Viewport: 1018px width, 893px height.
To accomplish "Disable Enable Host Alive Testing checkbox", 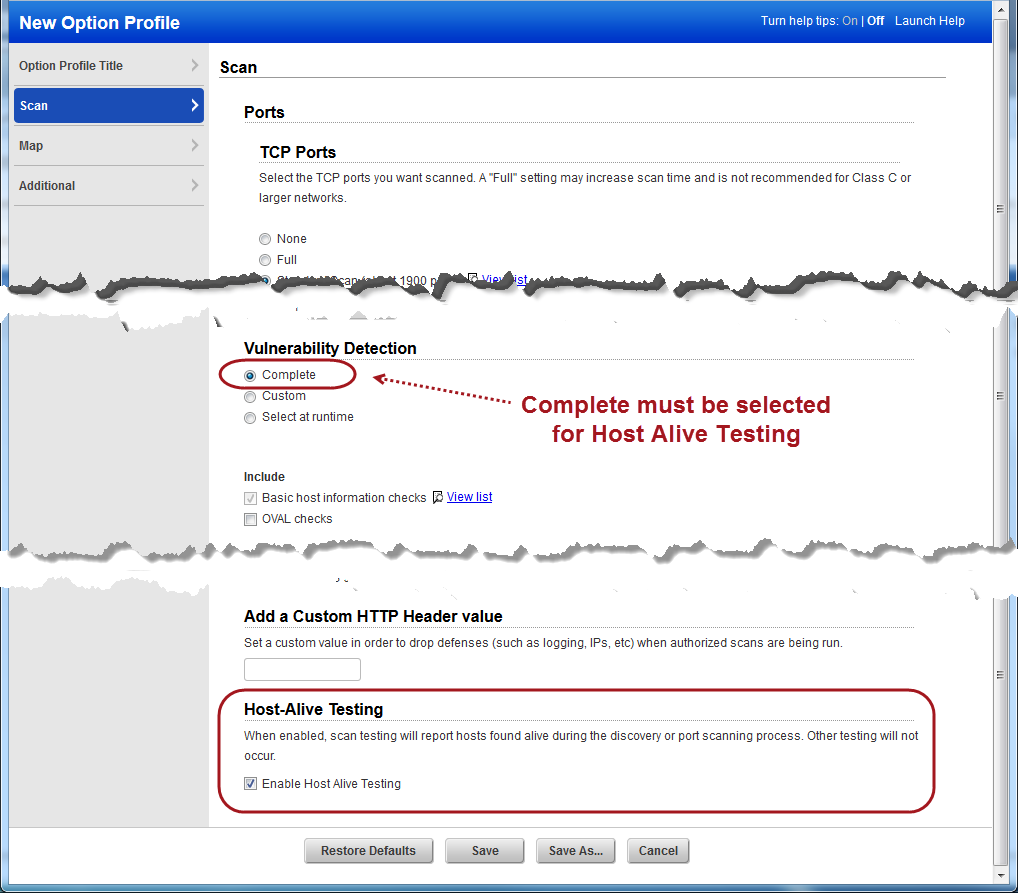I will tap(250, 783).
